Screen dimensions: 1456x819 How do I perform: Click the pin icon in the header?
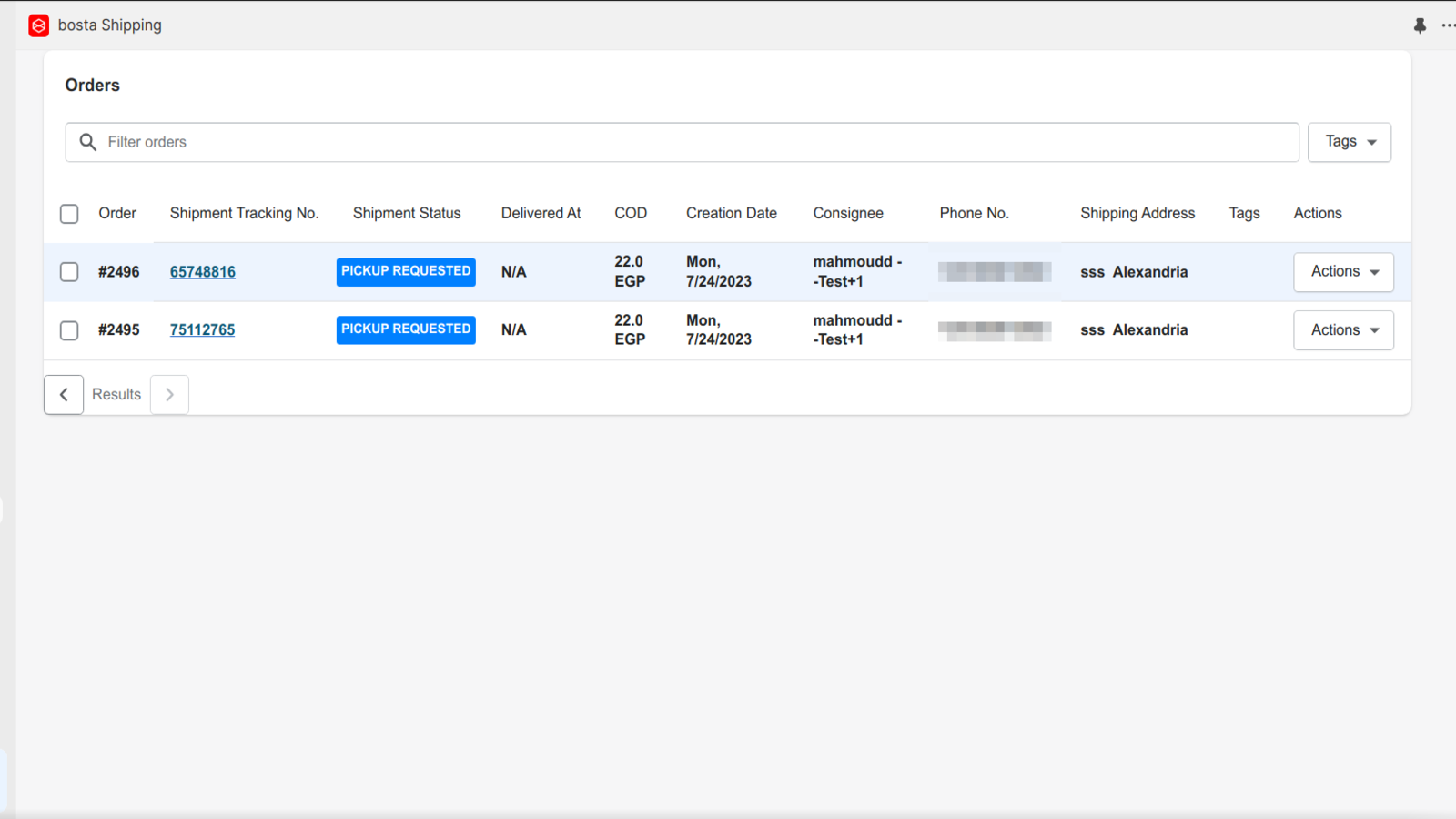click(x=1420, y=25)
